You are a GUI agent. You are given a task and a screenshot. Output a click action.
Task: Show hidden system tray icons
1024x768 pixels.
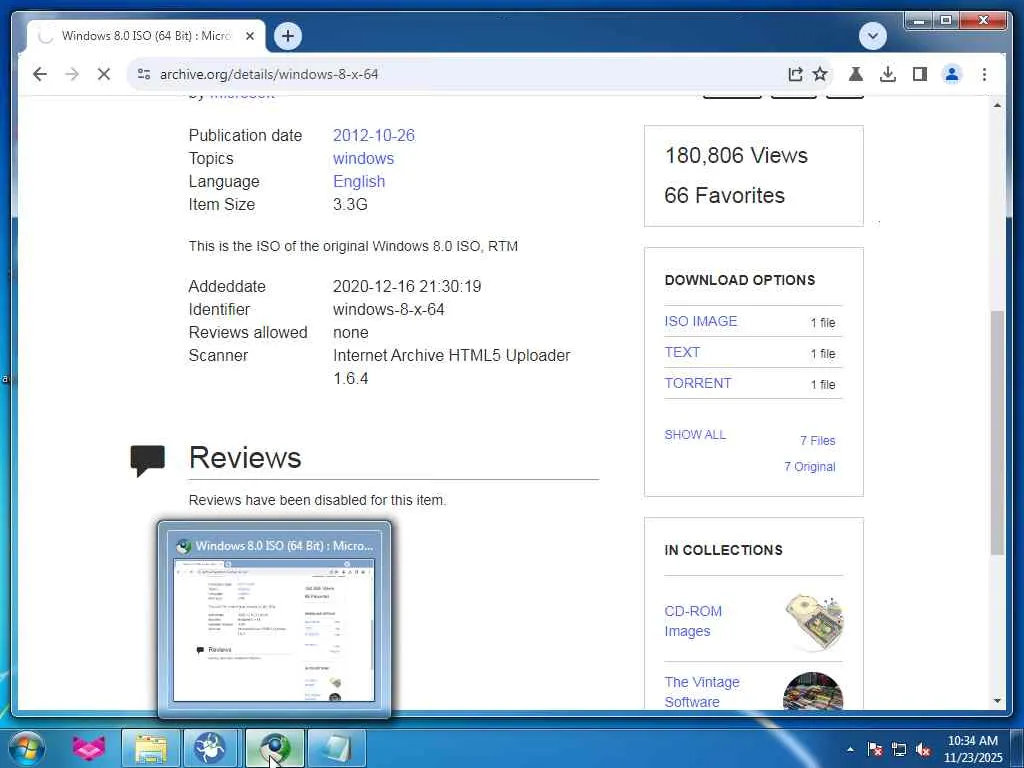(x=850, y=749)
